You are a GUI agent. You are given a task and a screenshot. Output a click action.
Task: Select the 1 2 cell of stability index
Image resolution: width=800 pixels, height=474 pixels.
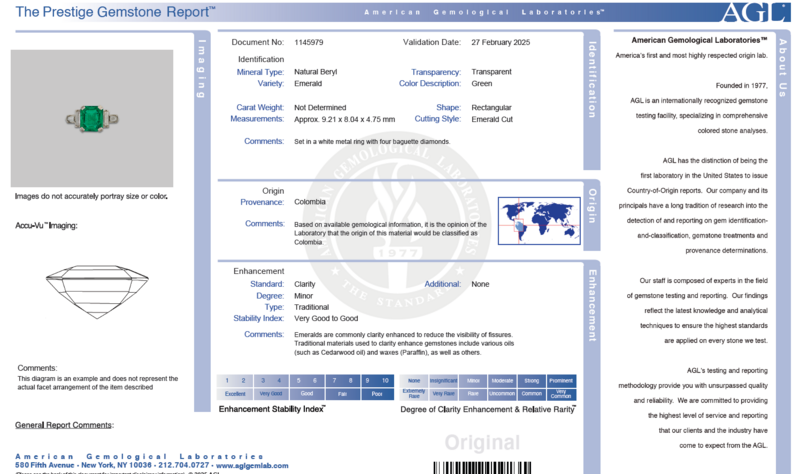click(x=235, y=381)
